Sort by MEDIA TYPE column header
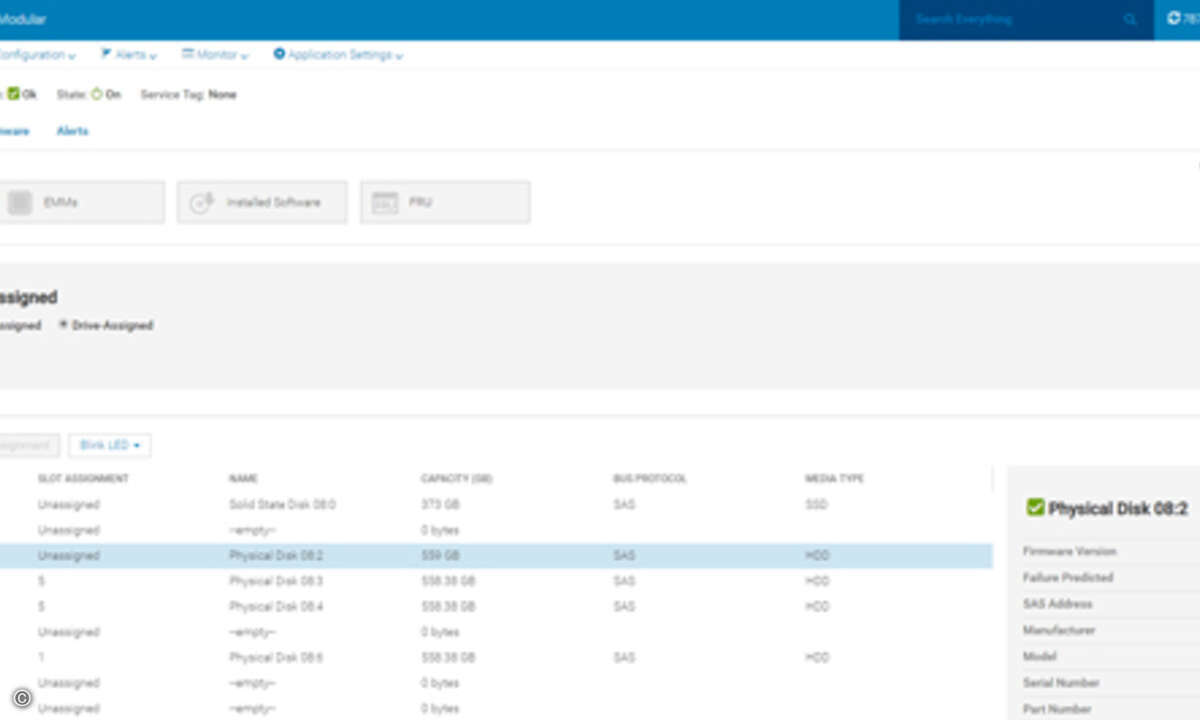 [x=834, y=479]
